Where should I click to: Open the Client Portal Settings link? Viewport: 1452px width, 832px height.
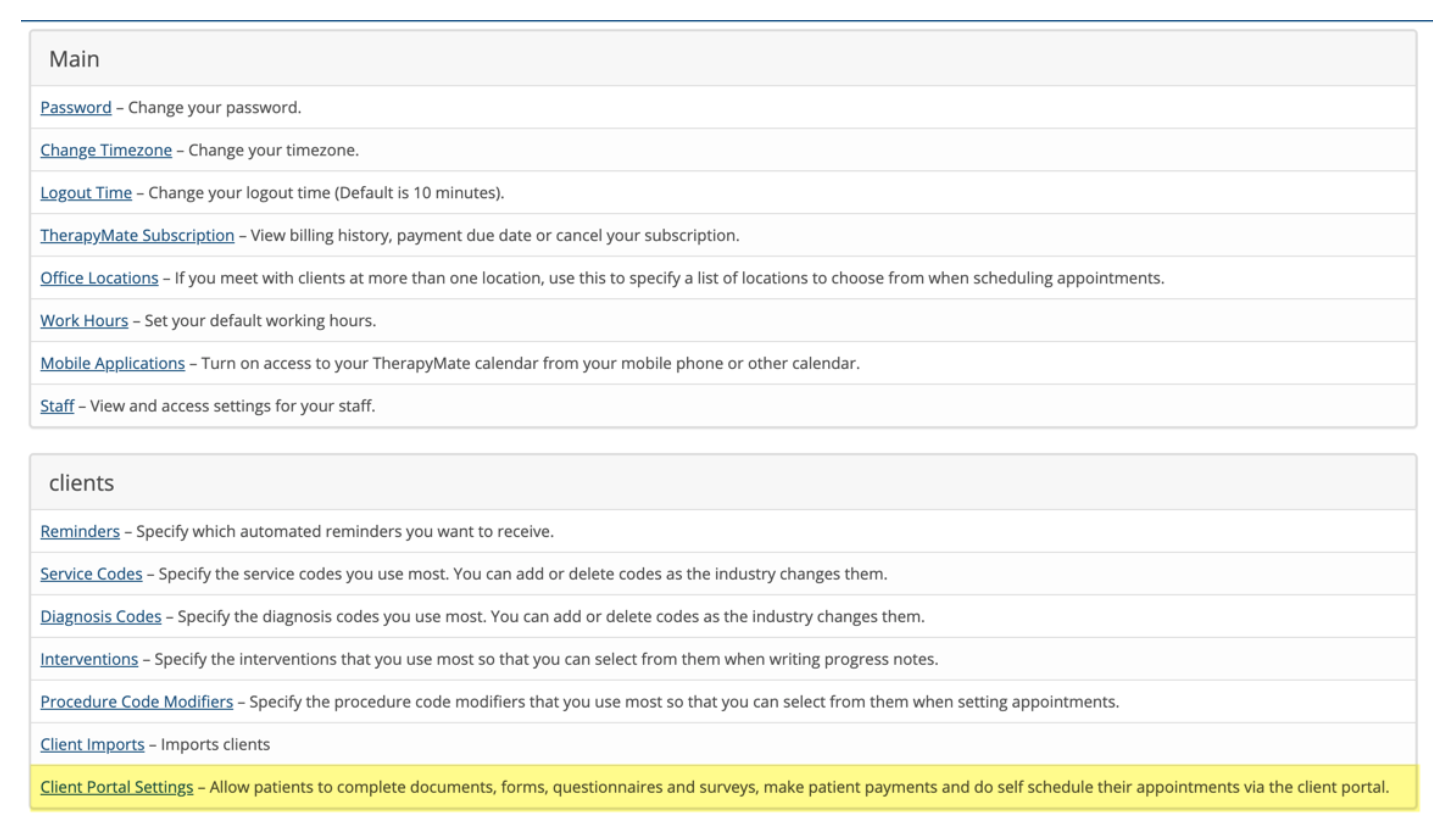[x=117, y=787]
